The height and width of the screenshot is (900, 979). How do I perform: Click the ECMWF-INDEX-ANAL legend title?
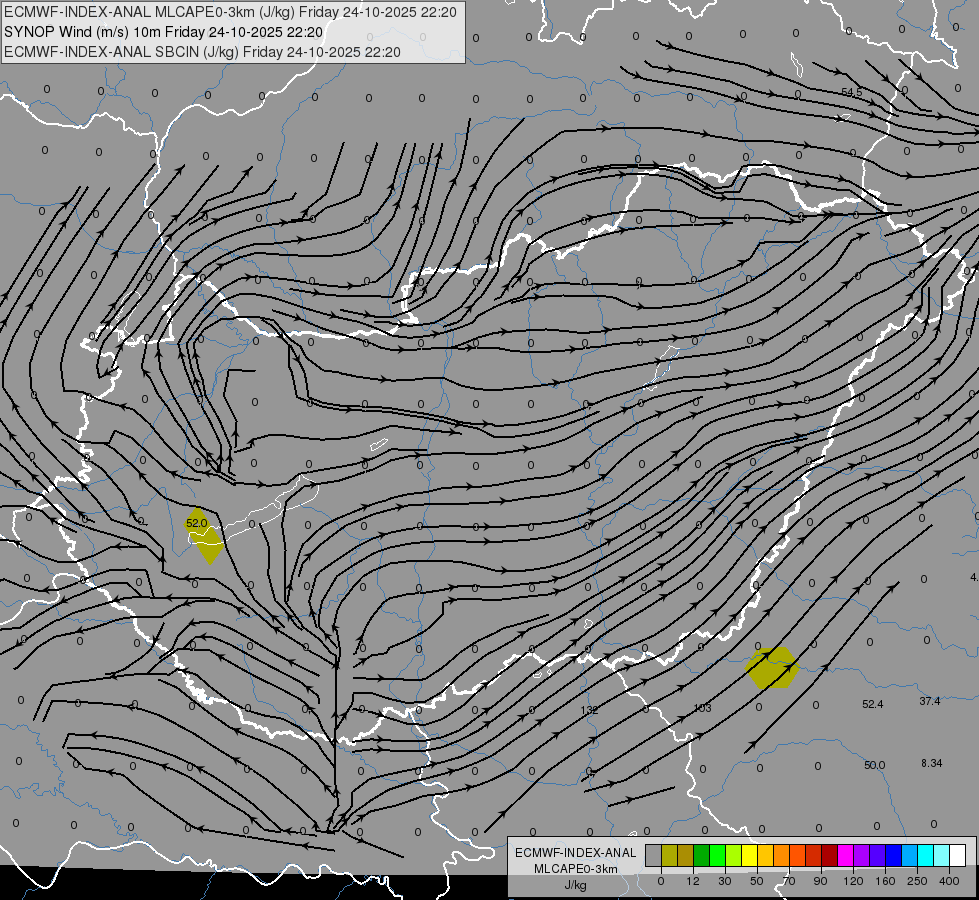pos(575,853)
